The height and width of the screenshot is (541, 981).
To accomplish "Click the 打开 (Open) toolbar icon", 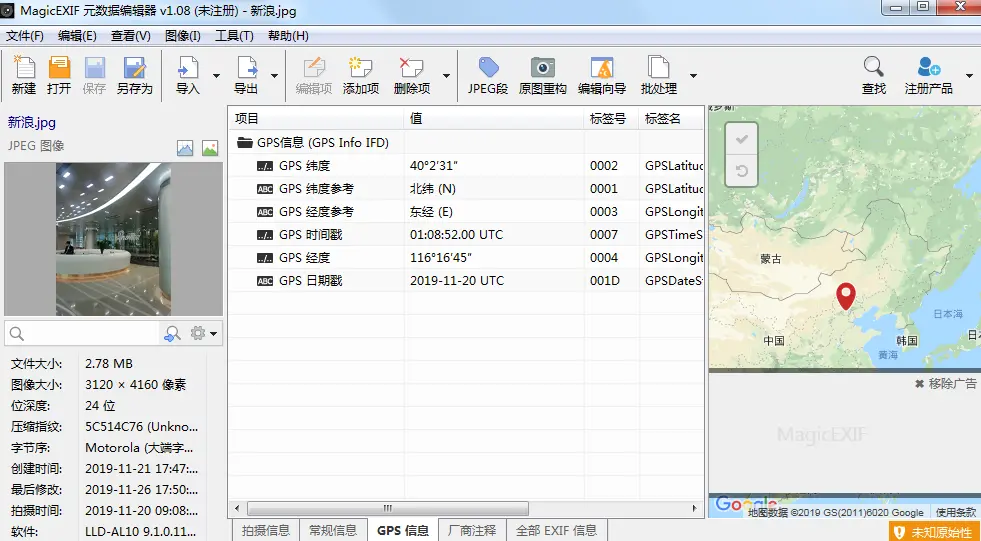I will pos(59,67).
